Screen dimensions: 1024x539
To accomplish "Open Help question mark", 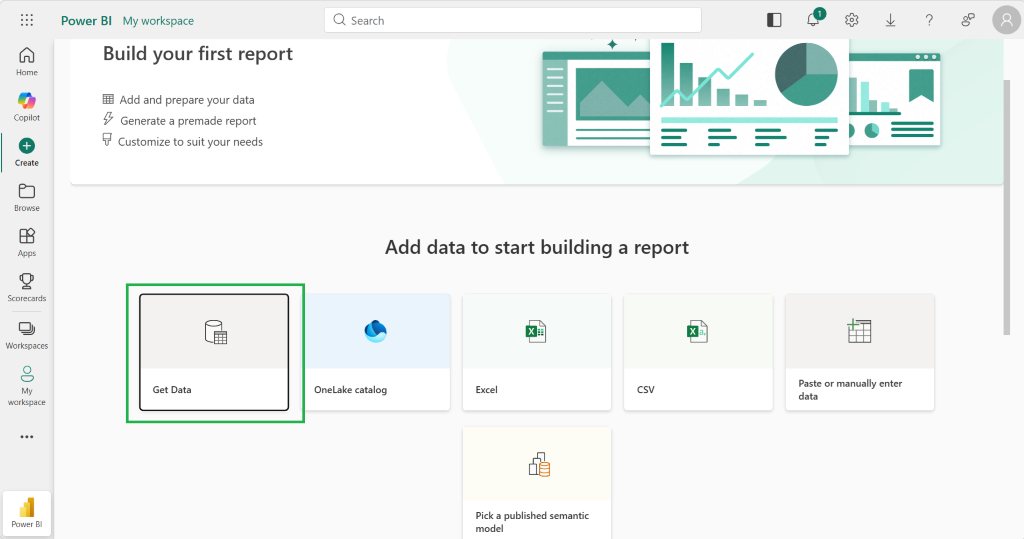I will pyautogui.click(x=929, y=20).
